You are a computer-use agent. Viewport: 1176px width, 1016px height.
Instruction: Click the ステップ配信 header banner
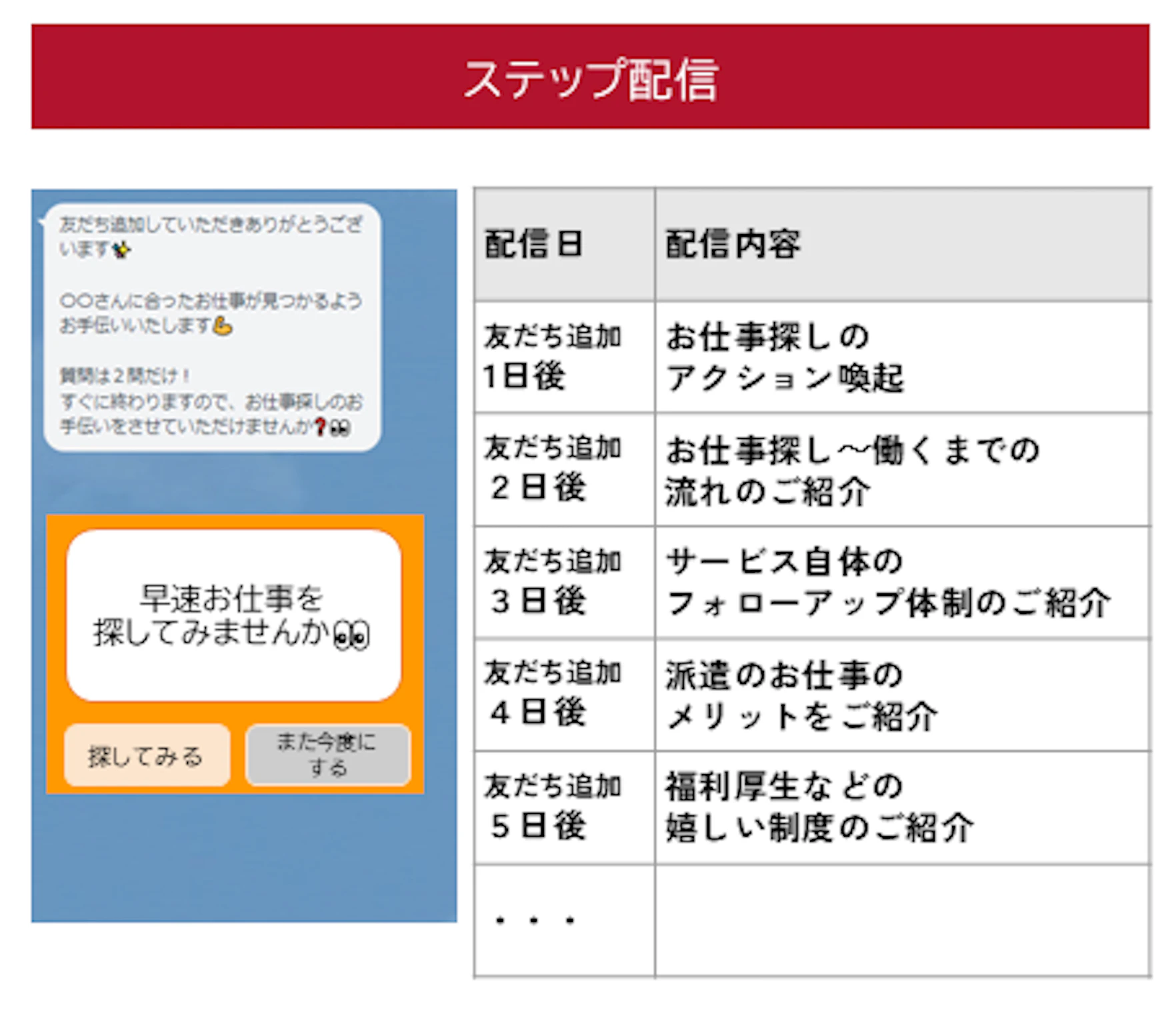pos(590,77)
